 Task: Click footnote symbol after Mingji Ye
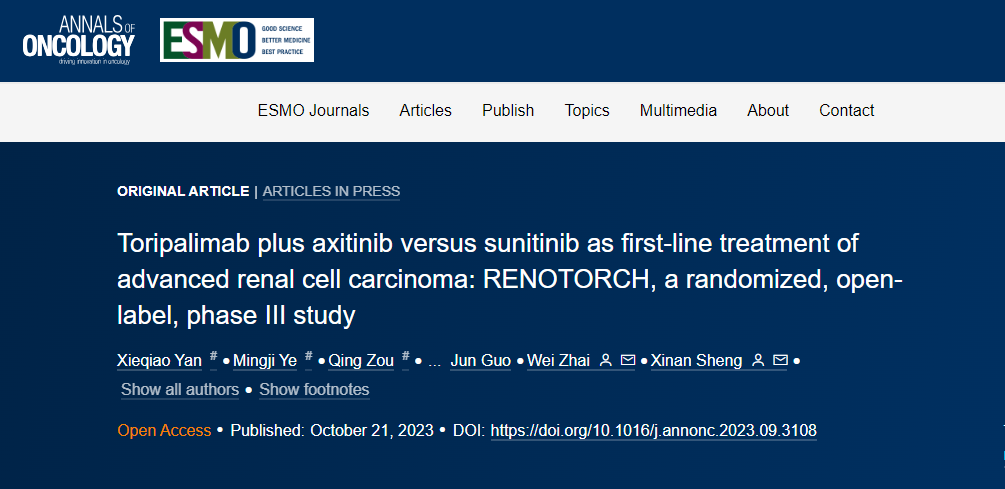(x=309, y=357)
